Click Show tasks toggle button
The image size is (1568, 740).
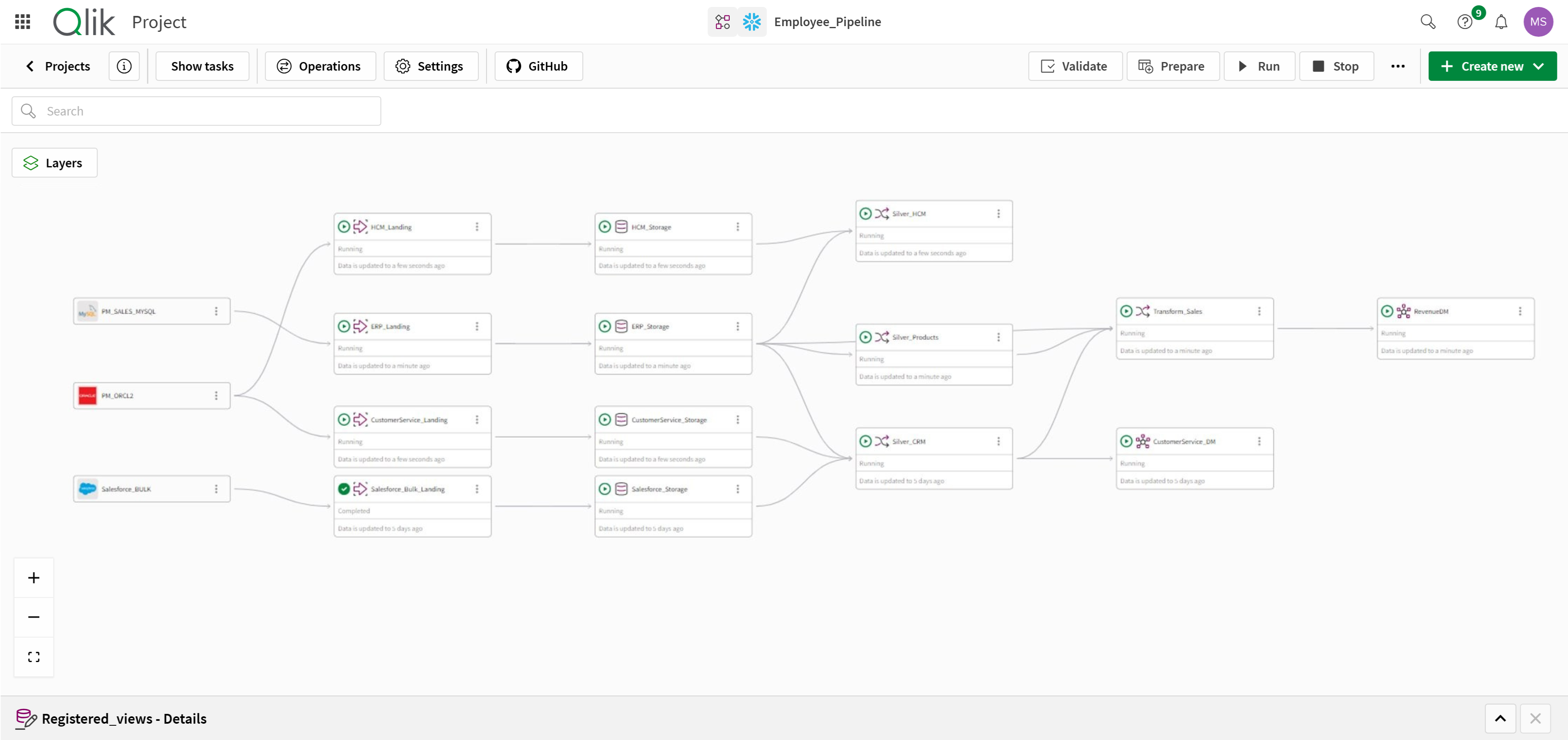tap(202, 66)
